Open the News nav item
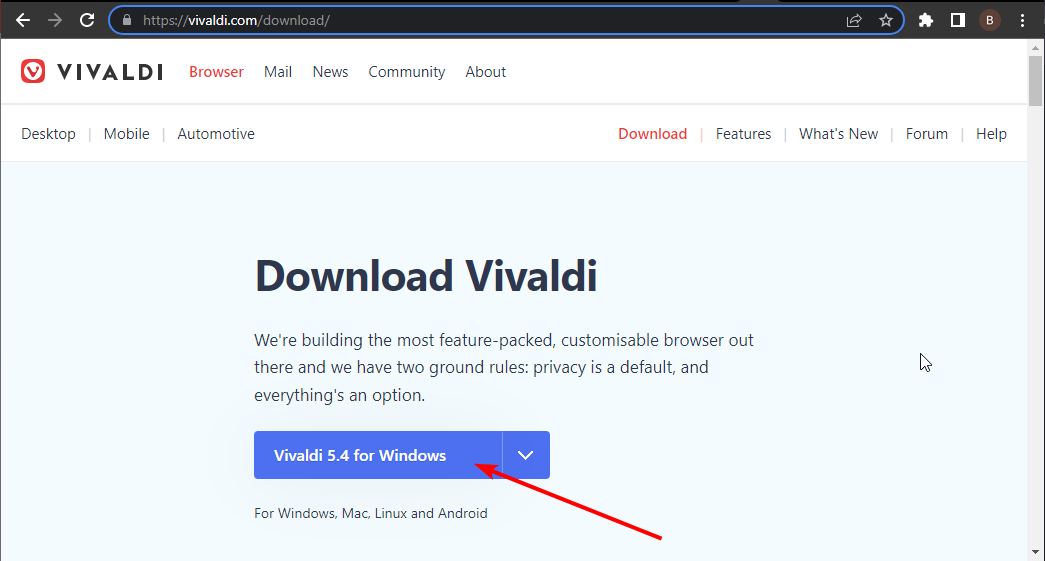 point(330,72)
